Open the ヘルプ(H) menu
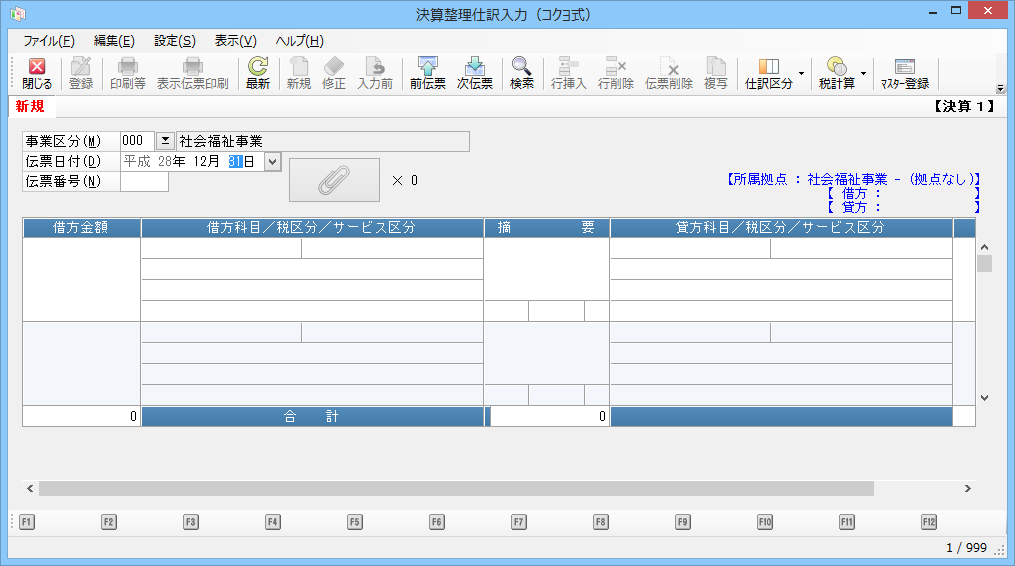Image resolution: width=1015 pixels, height=566 pixels. click(299, 41)
